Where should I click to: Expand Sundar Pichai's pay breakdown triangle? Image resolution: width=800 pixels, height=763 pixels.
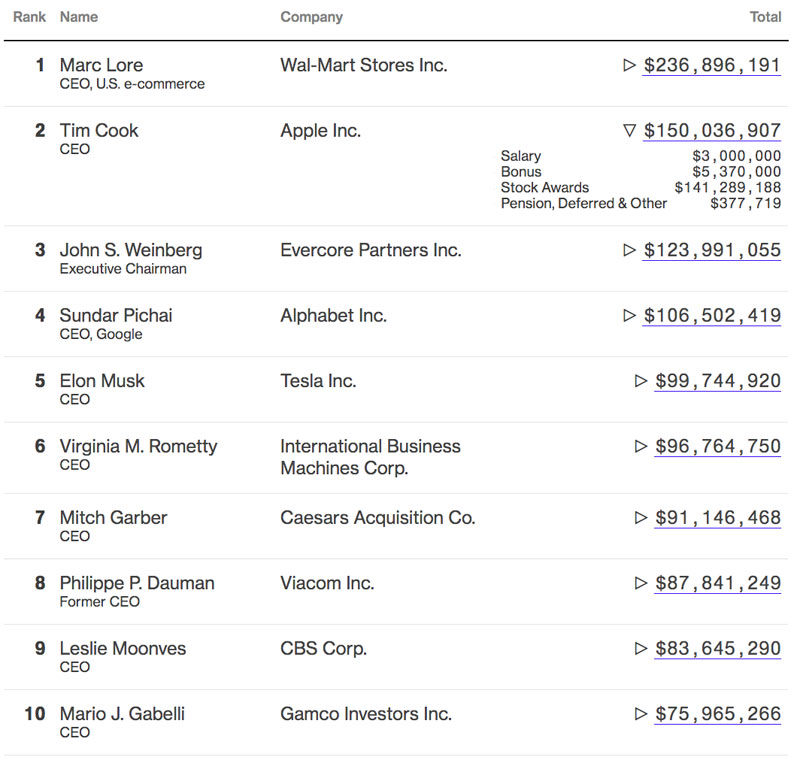[x=630, y=315]
